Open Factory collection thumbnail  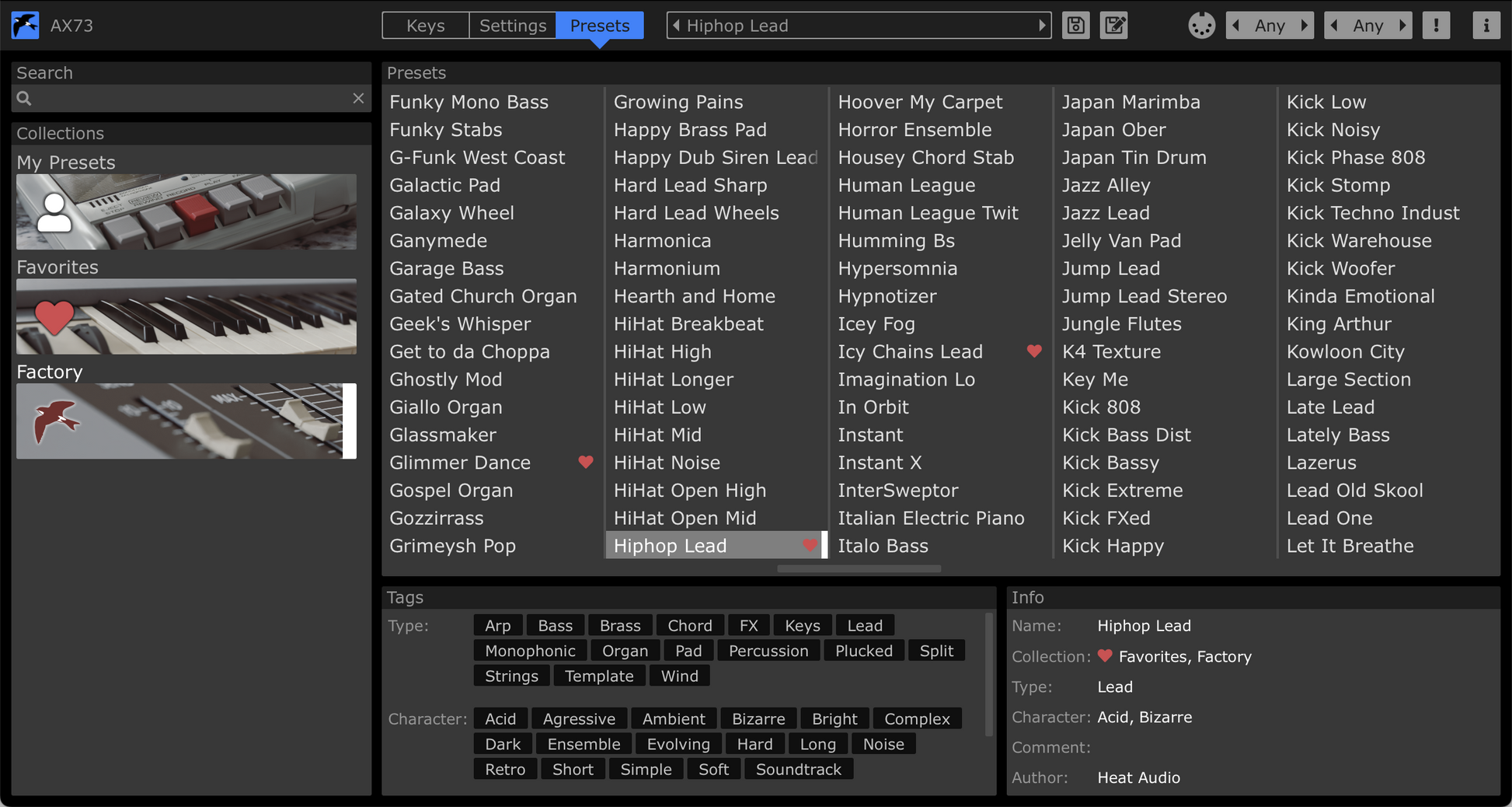pyautogui.click(x=186, y=421)
